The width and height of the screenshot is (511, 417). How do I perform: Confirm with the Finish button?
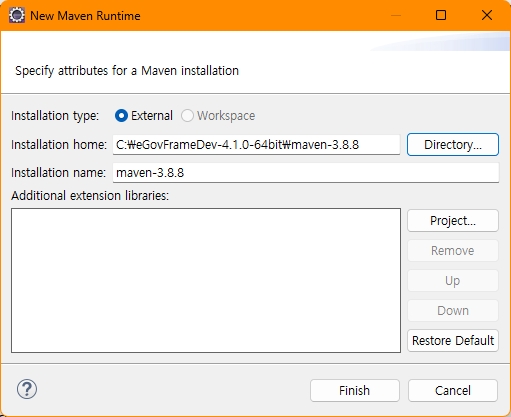click(x=355, y=390)
